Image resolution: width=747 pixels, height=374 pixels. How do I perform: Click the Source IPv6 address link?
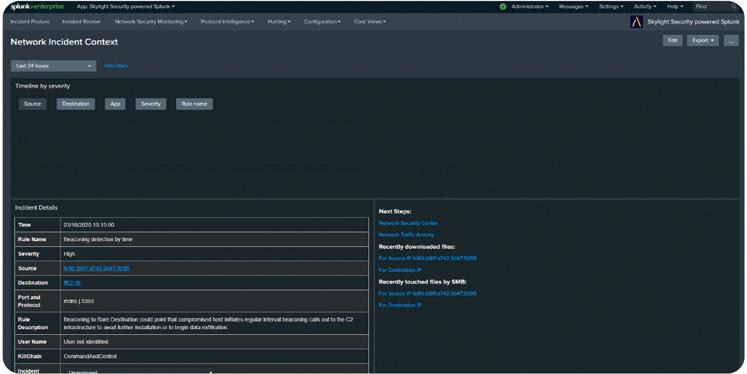coord(96,268)
